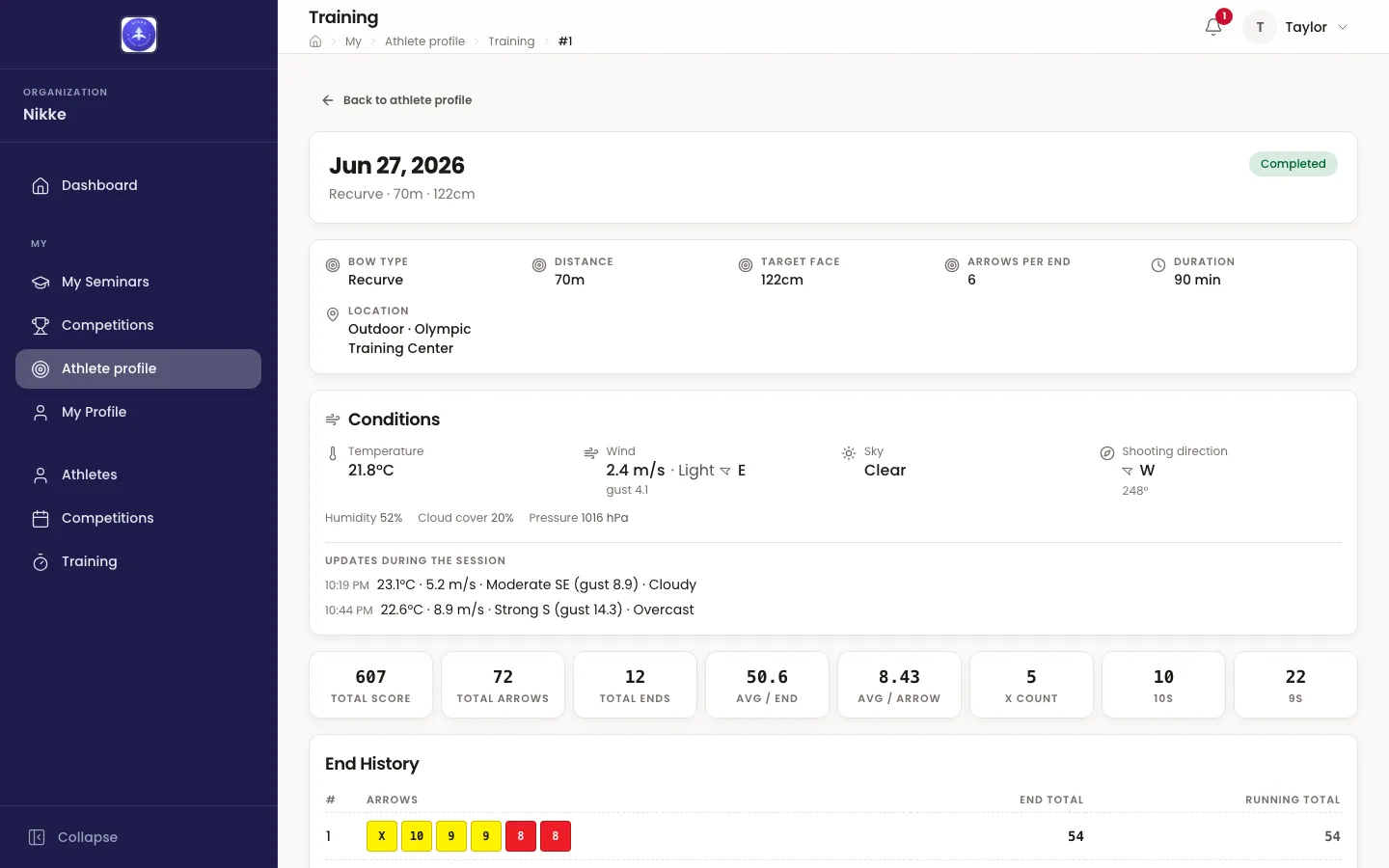This screenshot has width=1389, height=868.
Task: Click the yellow 10 arrow score
Action: click(417, 836)
